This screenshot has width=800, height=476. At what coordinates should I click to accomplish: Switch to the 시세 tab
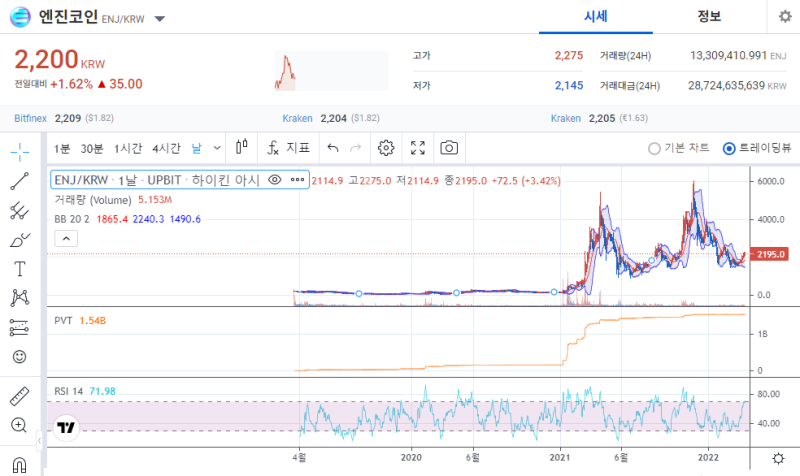tap(596, 16)
